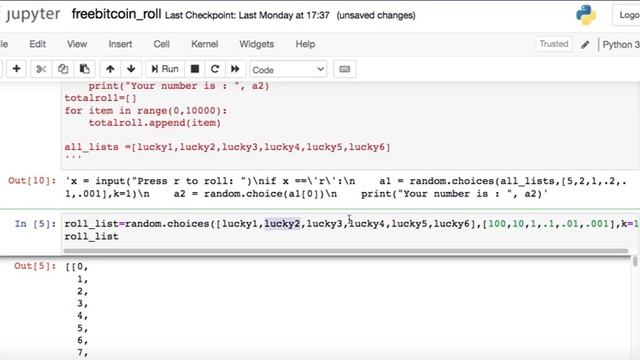Screen dimensions: 640x360
Task: Click the Jupyter logo
Action: pos(31,14)
